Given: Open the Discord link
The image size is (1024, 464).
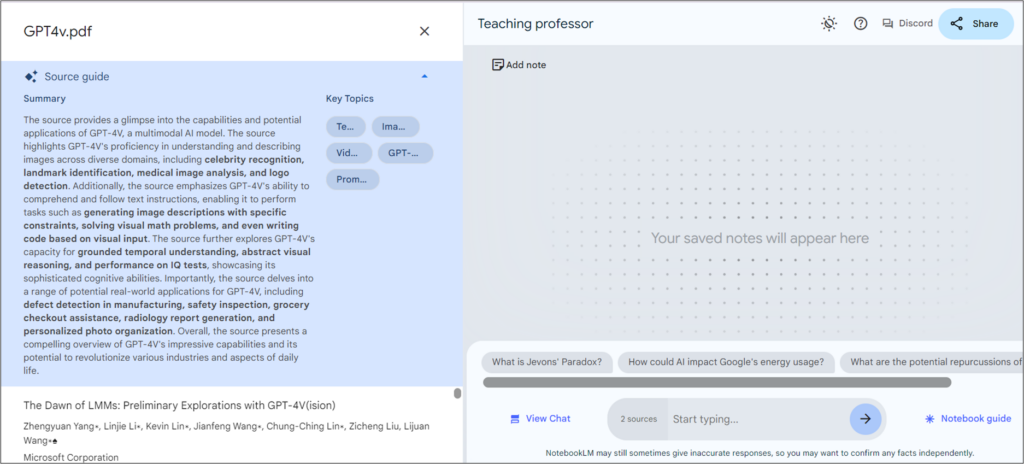Looking at the screenshot, I should [x=908, y=24].
